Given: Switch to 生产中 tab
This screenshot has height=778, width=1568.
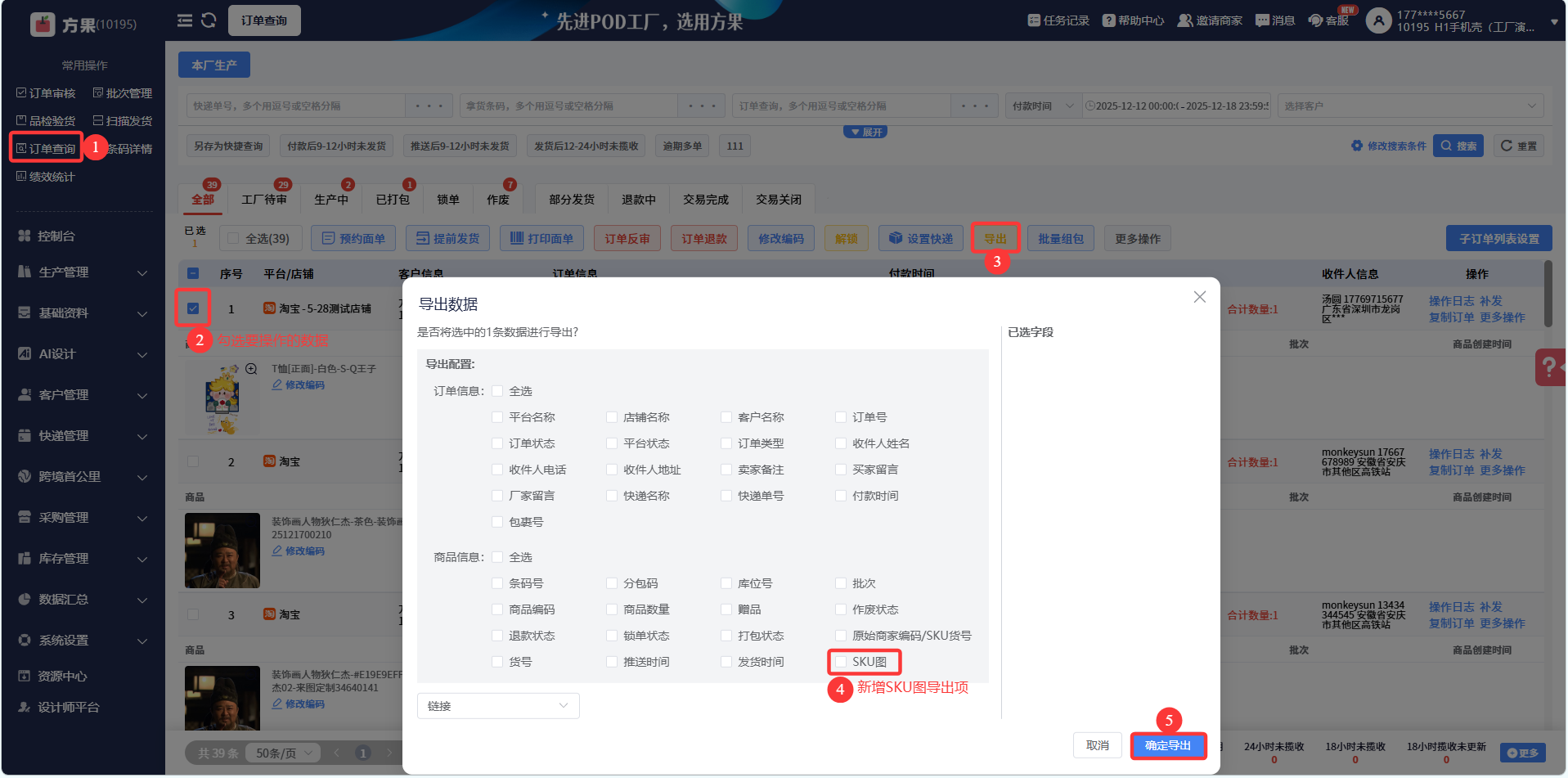Looking at the screenshot, I should pos(331,200).
